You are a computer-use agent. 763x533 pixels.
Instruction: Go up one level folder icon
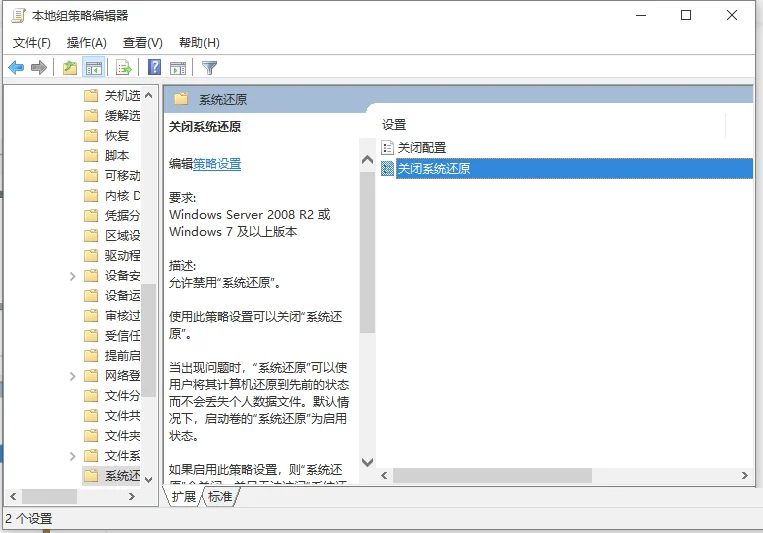pyautogui.click(x=70, y=67)
